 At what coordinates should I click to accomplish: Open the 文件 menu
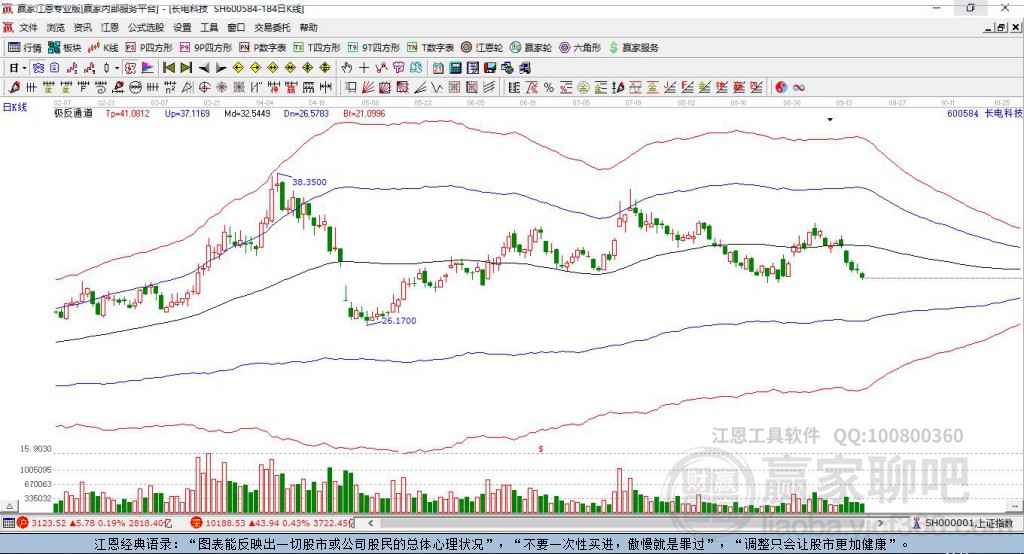(x=28, y=27)
